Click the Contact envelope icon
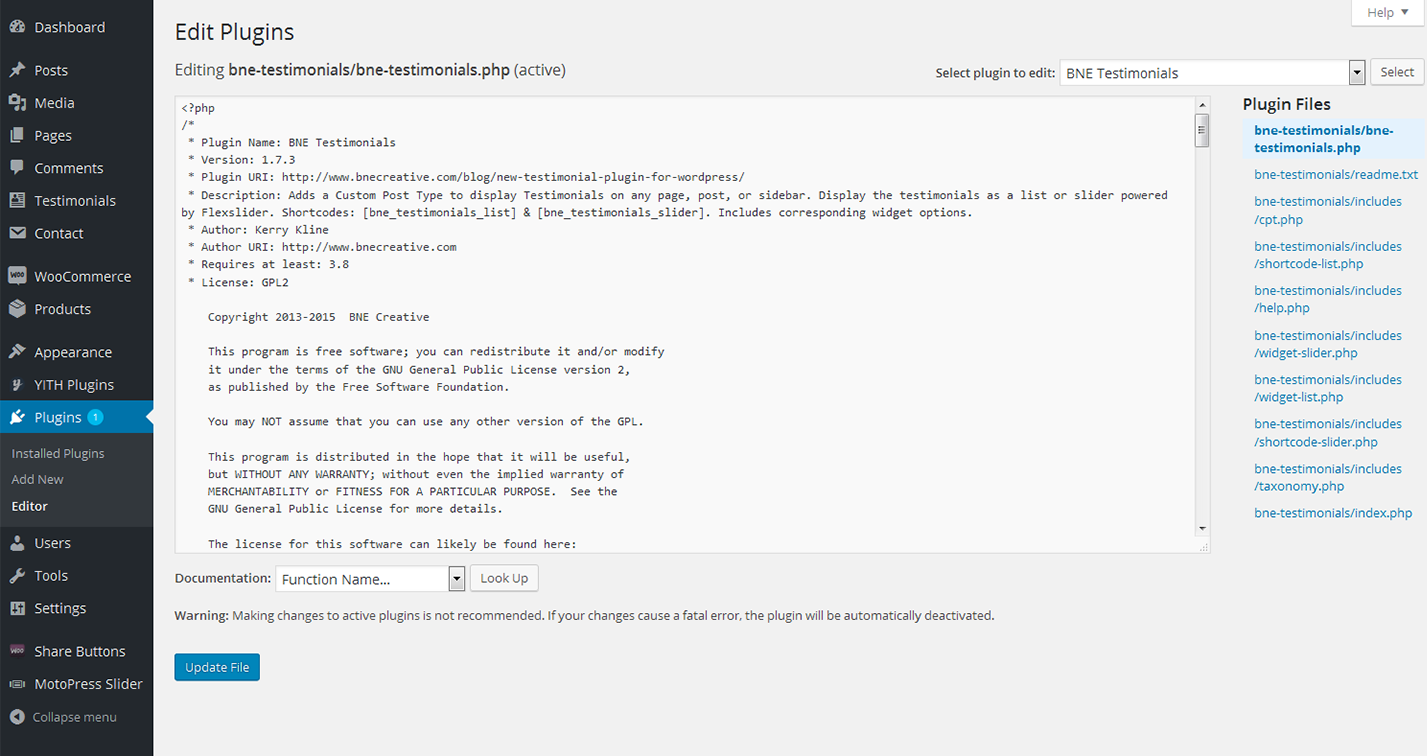The image size is (1427, 756). [x=17, y=233]
